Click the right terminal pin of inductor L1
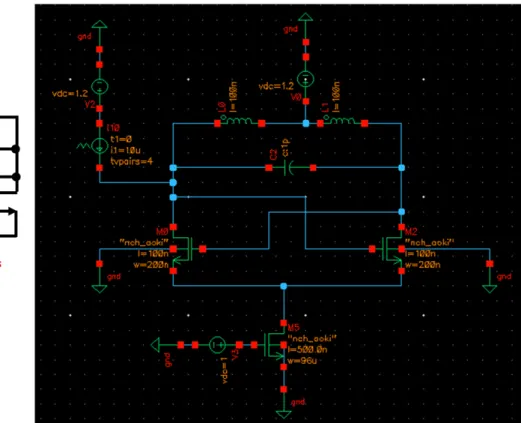This screenshot has width=521, height=423. [365, 124]
